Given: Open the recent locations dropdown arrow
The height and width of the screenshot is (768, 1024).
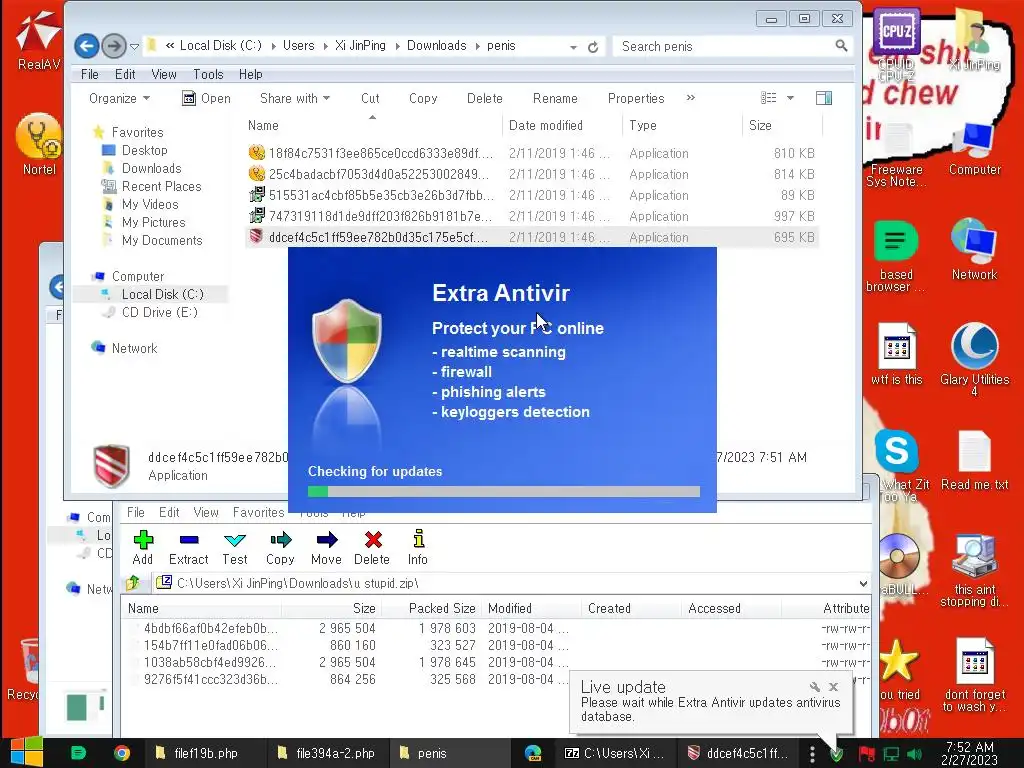Looking at the screenshot, I should [x=135, y=46].
